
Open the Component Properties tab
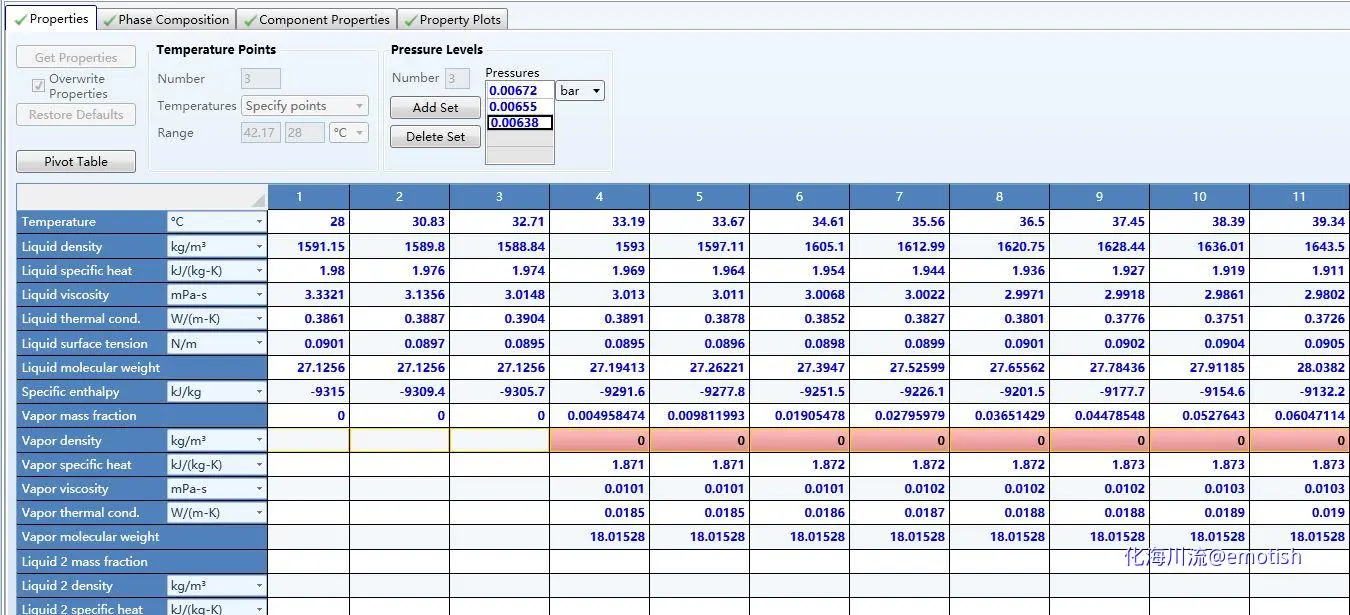point(316,19)
